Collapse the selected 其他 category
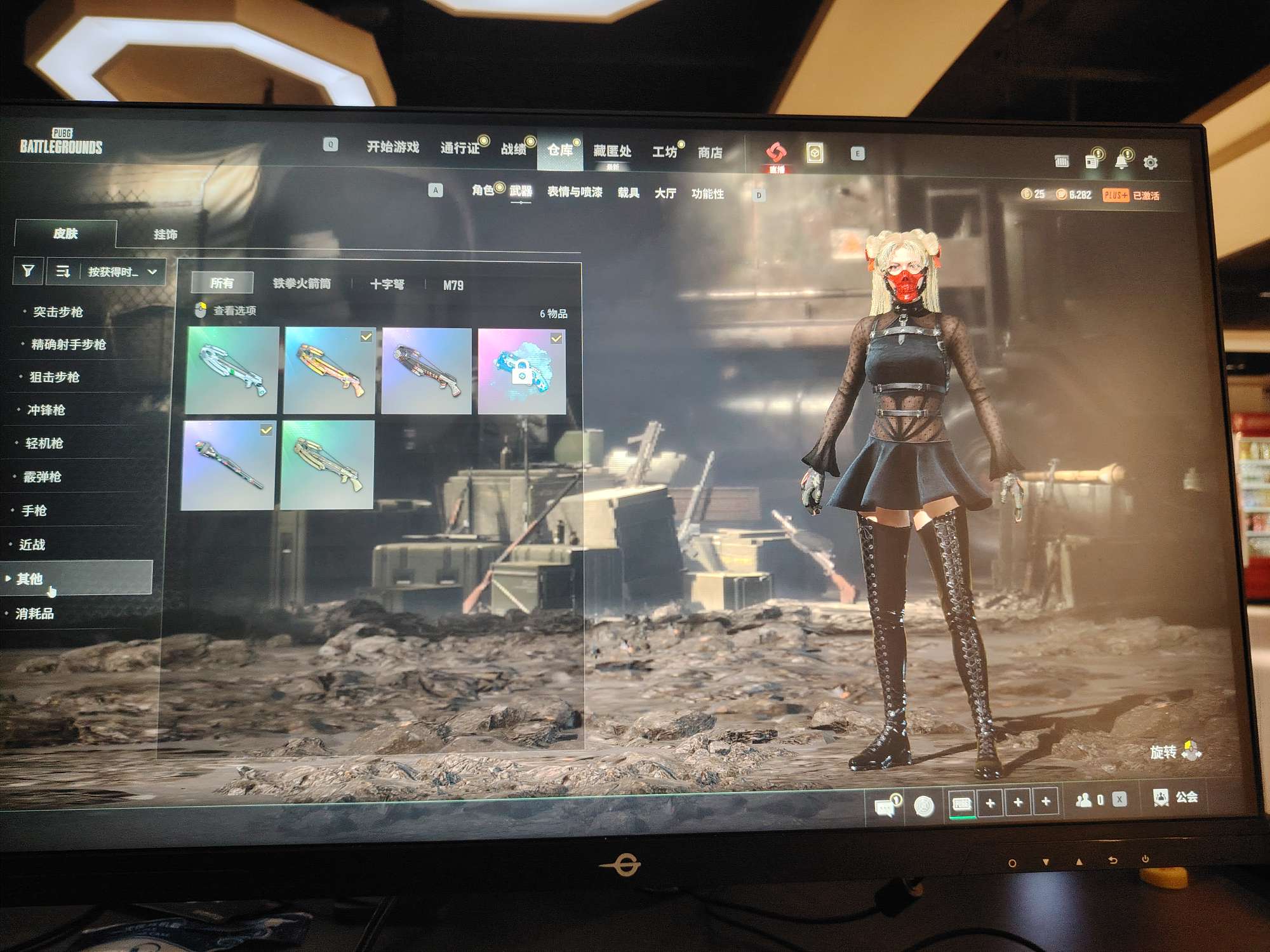The width and height of the screenshot is (1270, 952). 76,578
